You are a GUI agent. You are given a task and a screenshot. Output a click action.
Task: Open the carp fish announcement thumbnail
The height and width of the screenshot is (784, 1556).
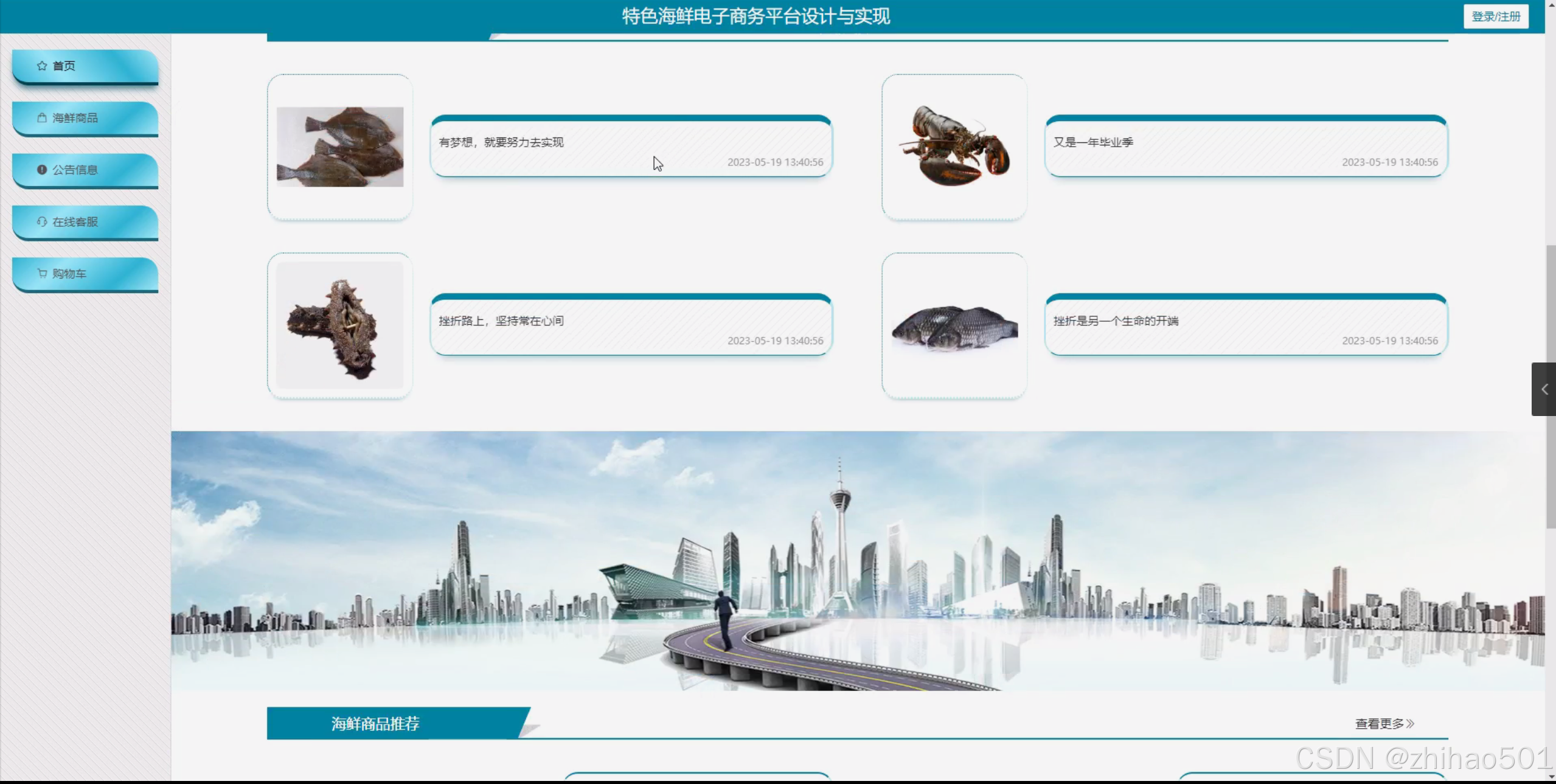point(954,328)
